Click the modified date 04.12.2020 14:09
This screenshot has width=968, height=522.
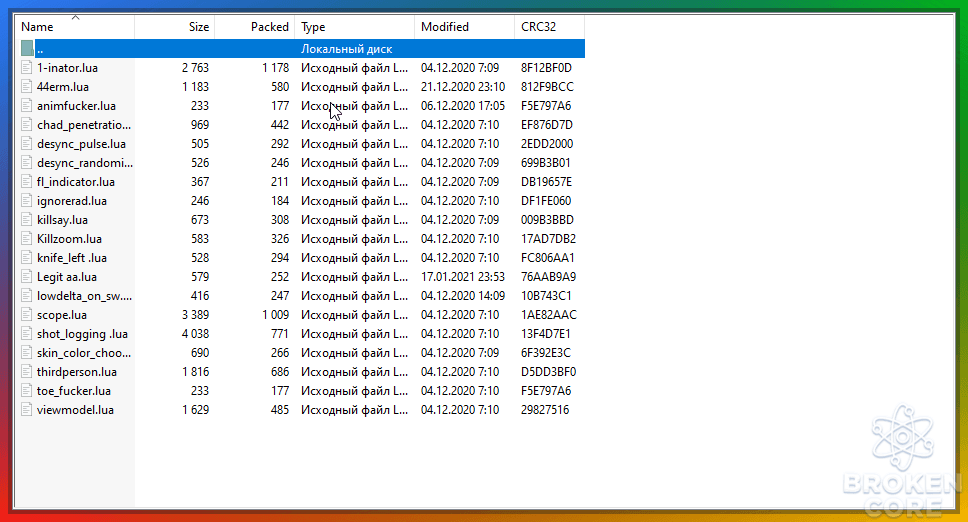pos(463,296)
